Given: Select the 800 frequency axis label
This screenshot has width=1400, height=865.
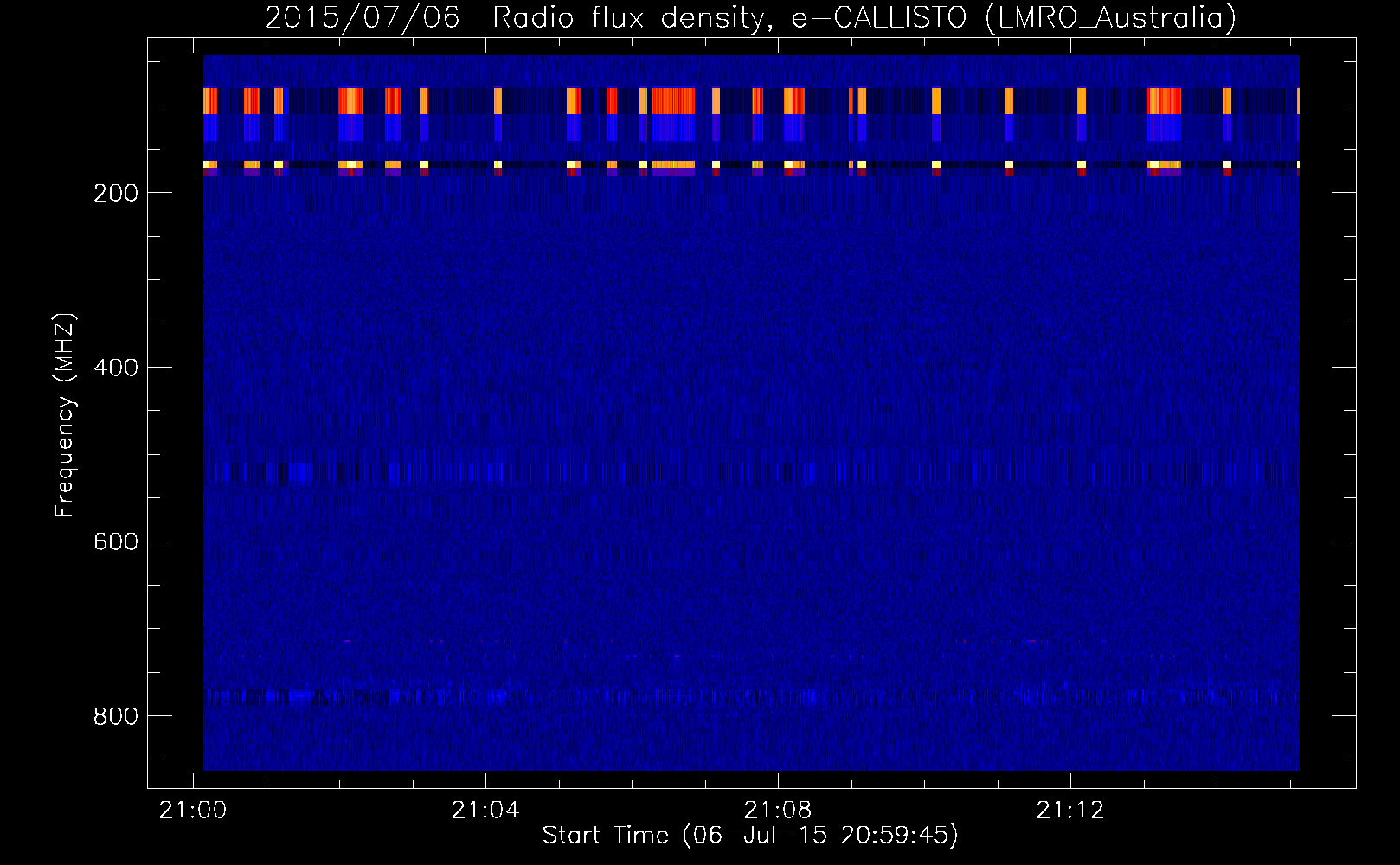Looking at the screenshot, I should pyautogui.click(x=116, y=716).
